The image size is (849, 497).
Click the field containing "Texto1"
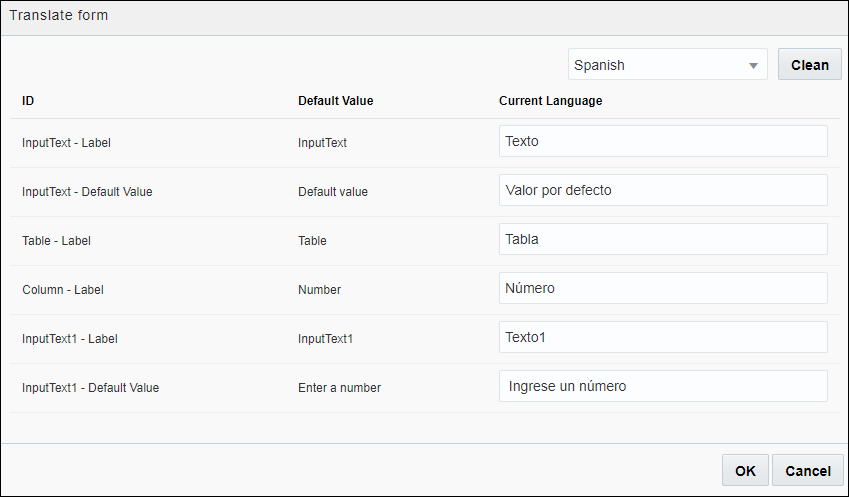pyautogui.click(x=663, y=337)
